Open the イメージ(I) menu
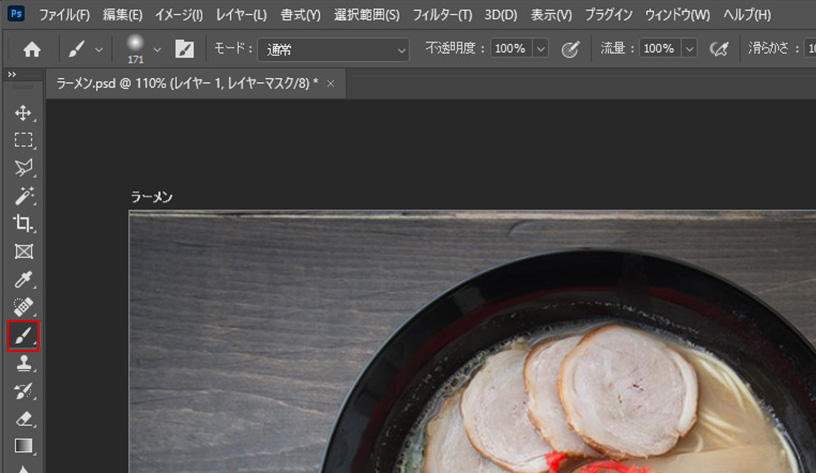This screenshot has height=473, width=816. click(x=178, y=15)
